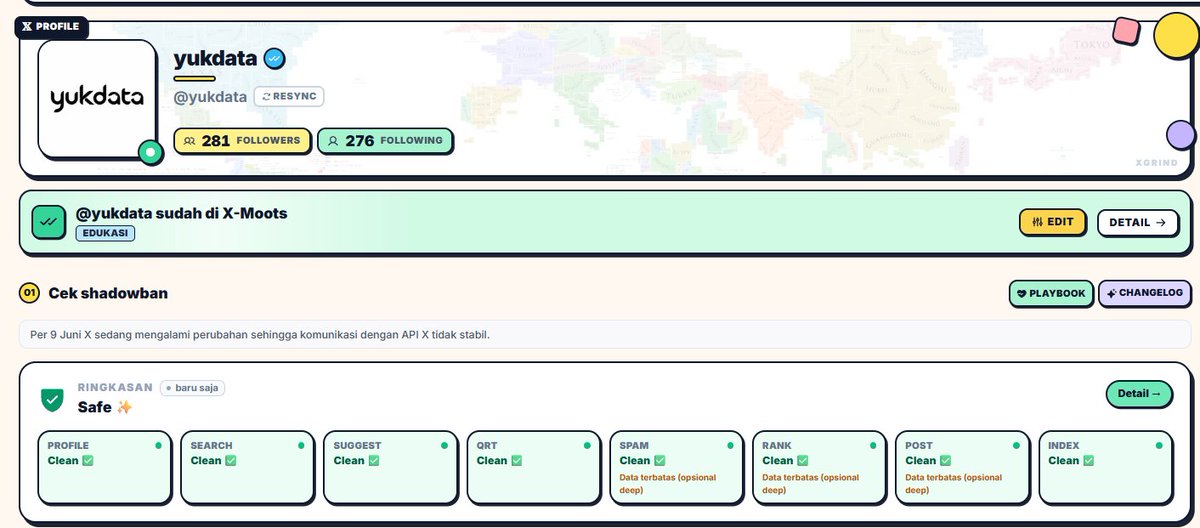Click the Cek shadowban heading
This screenshot has height=528, width=1200.
(x=108, y=293)
